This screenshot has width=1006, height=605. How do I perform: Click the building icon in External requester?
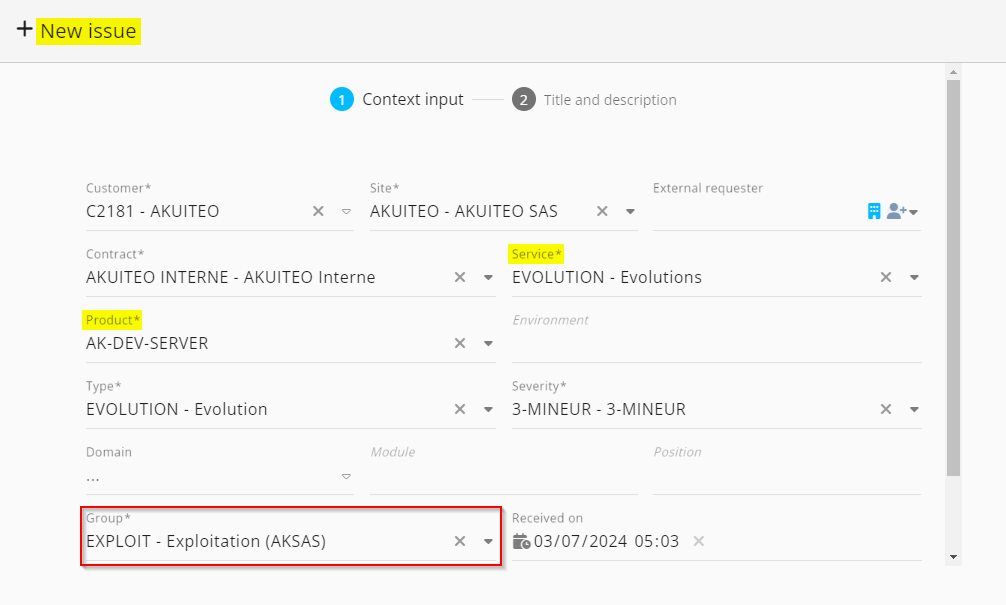874,211
